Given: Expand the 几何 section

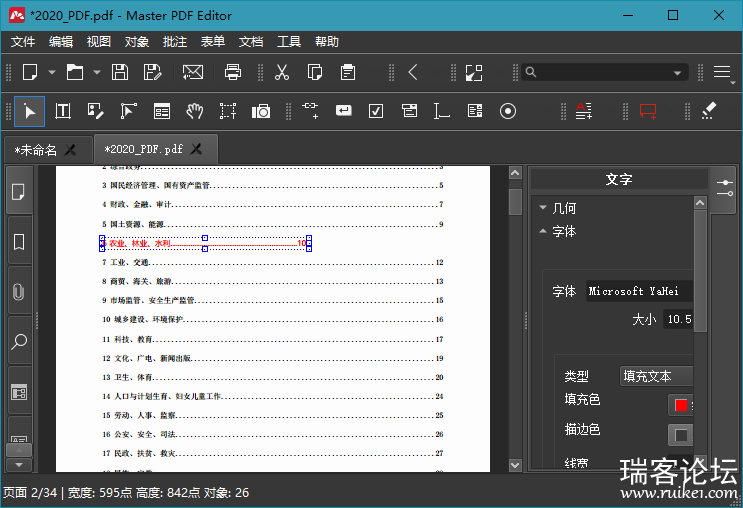Looking at the screenshot, I should (543, 208).
